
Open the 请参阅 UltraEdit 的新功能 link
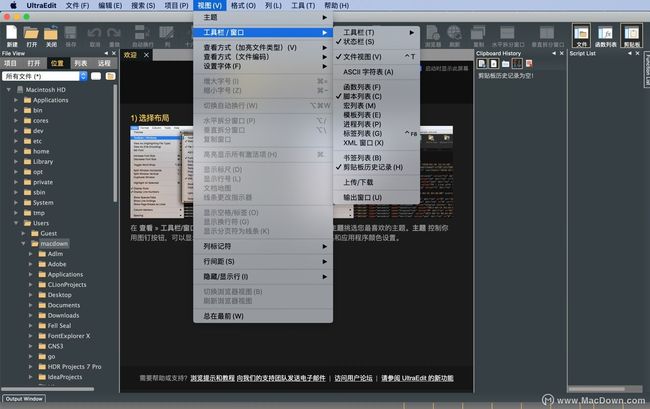pos(417,378)
